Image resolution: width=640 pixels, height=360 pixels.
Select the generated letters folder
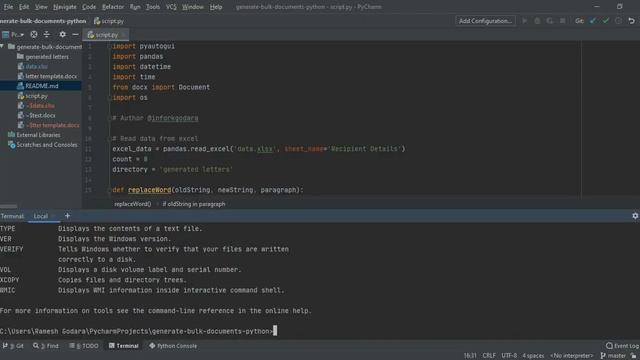pos(47,57)
